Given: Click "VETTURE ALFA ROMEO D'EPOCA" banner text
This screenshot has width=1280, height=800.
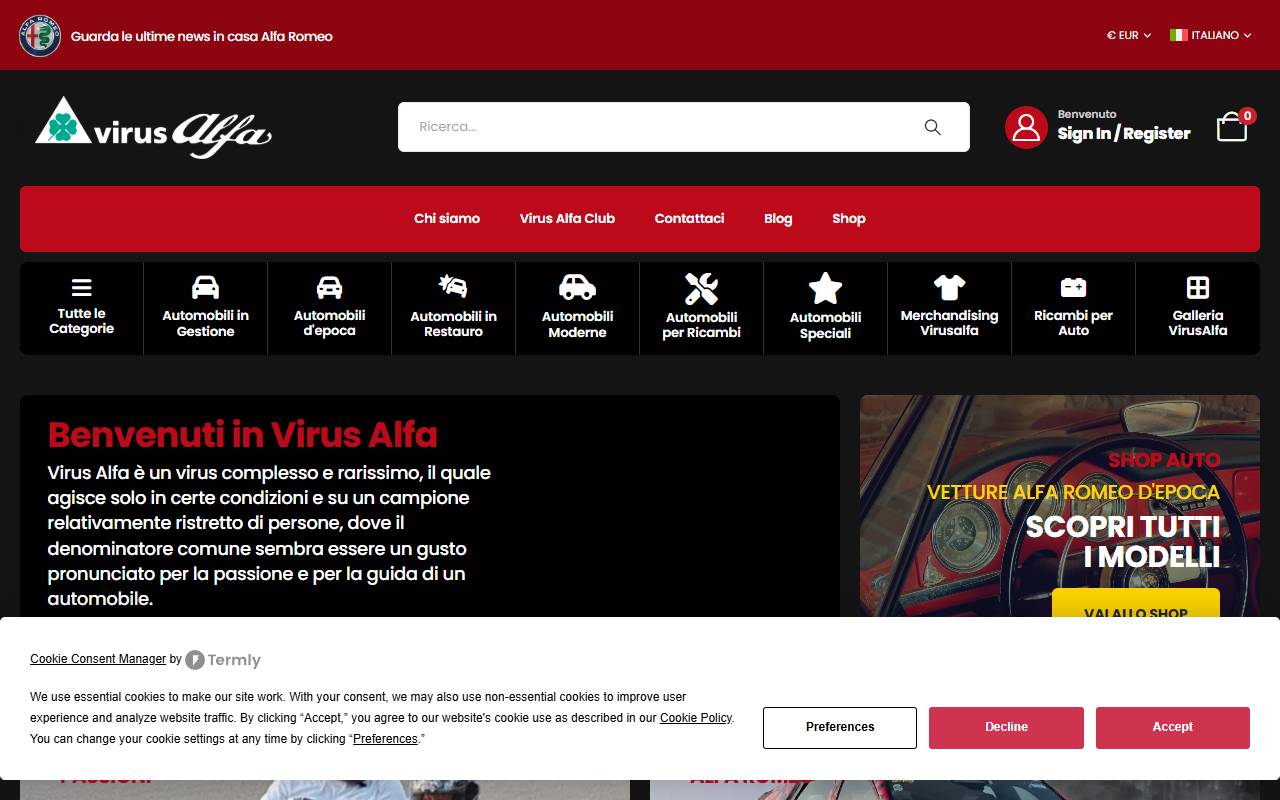Looking at the screenshot, I should click(x=1074, y=492).
